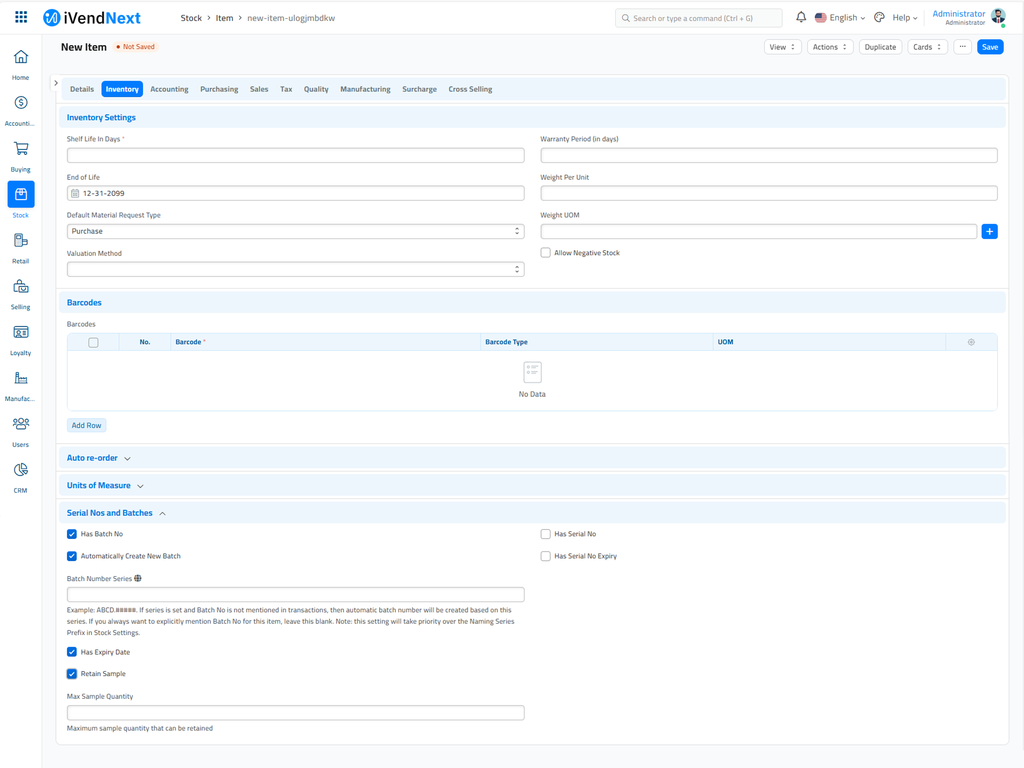Open the Buying module in sidebar
1024x768 pixels.
point(20,149)
